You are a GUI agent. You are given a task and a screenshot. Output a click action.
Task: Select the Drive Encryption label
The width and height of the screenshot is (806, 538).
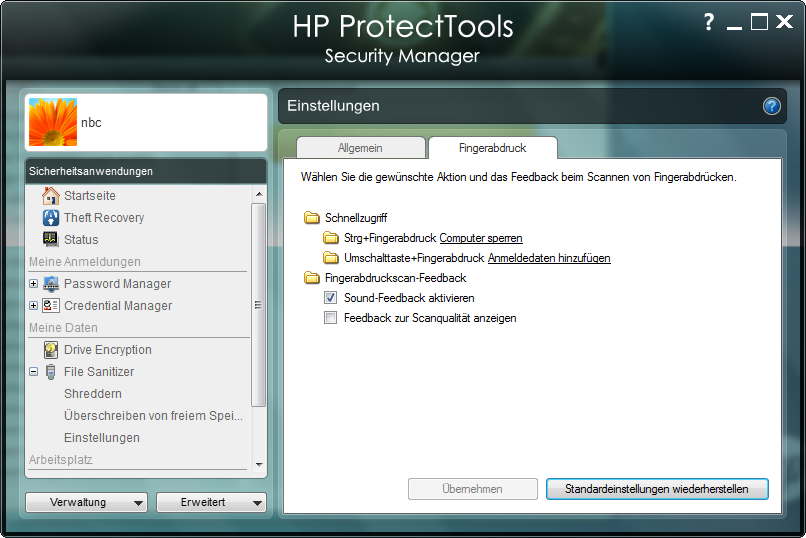(x=108, y=350)
